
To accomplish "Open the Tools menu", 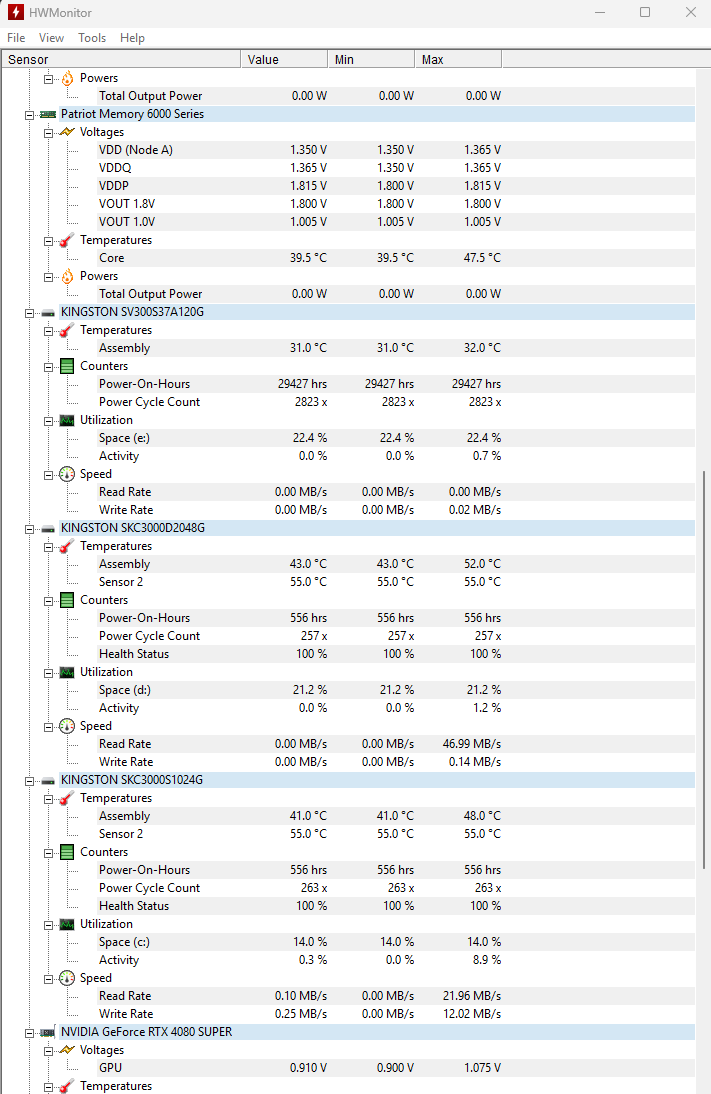I will 92,38.
